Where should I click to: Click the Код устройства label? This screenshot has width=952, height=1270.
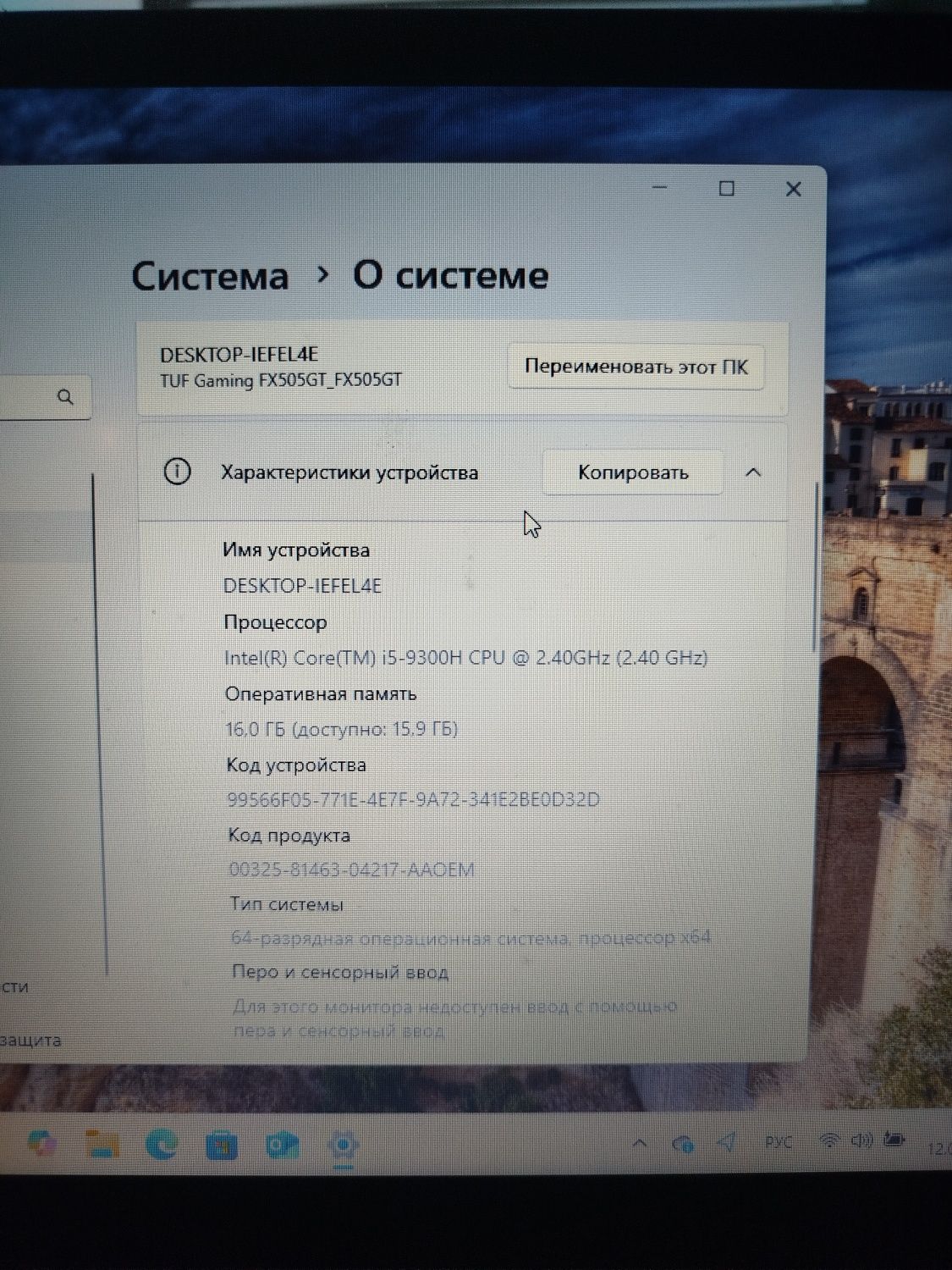point(296,765)
